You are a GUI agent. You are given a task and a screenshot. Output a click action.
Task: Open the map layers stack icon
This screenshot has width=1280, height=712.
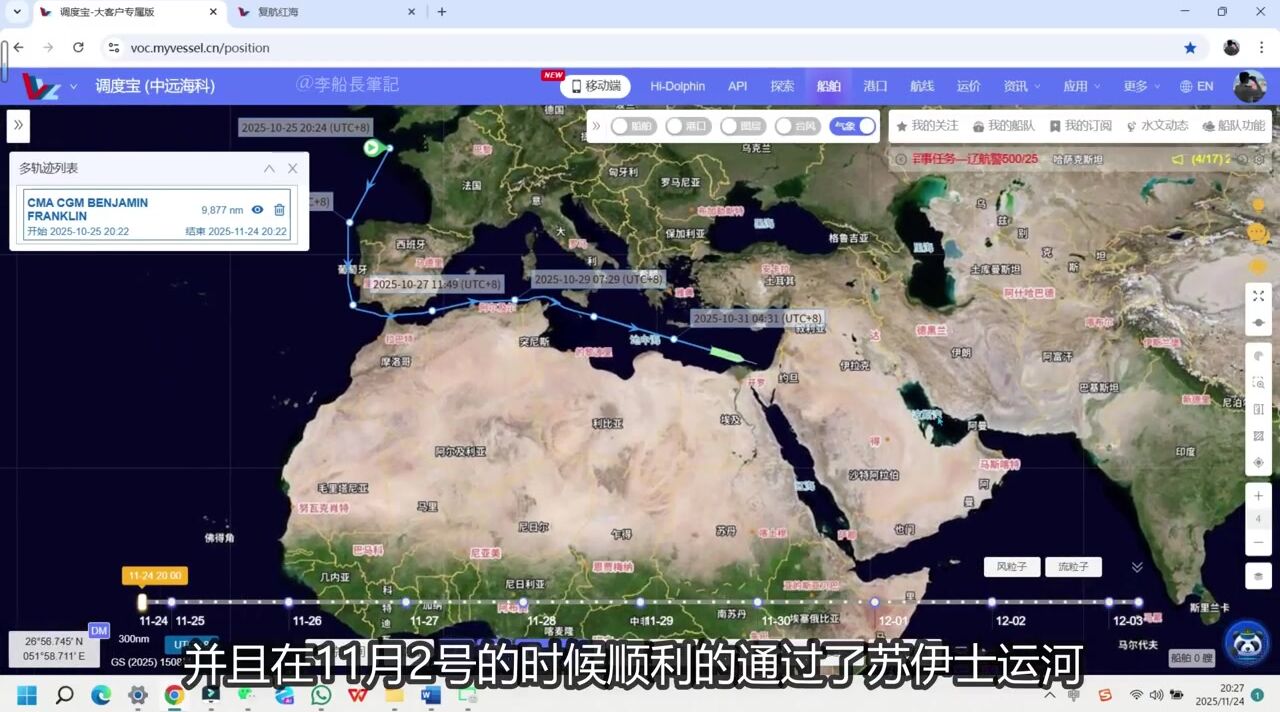1258,577
